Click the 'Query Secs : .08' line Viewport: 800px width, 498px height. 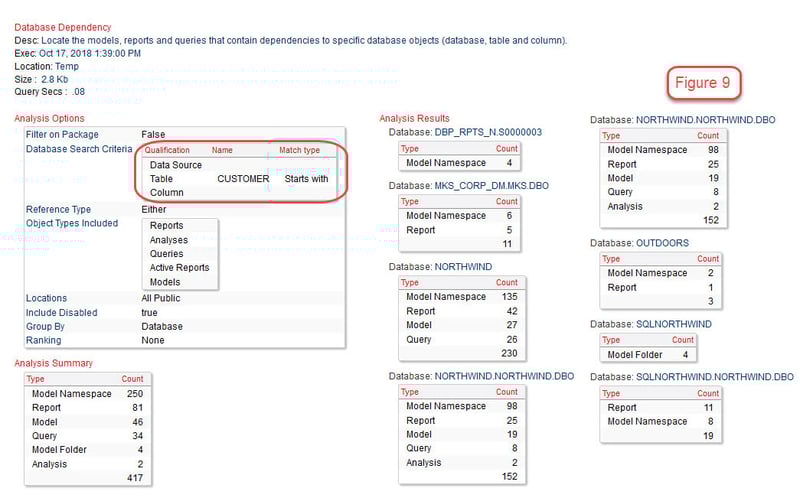(49, 92)
